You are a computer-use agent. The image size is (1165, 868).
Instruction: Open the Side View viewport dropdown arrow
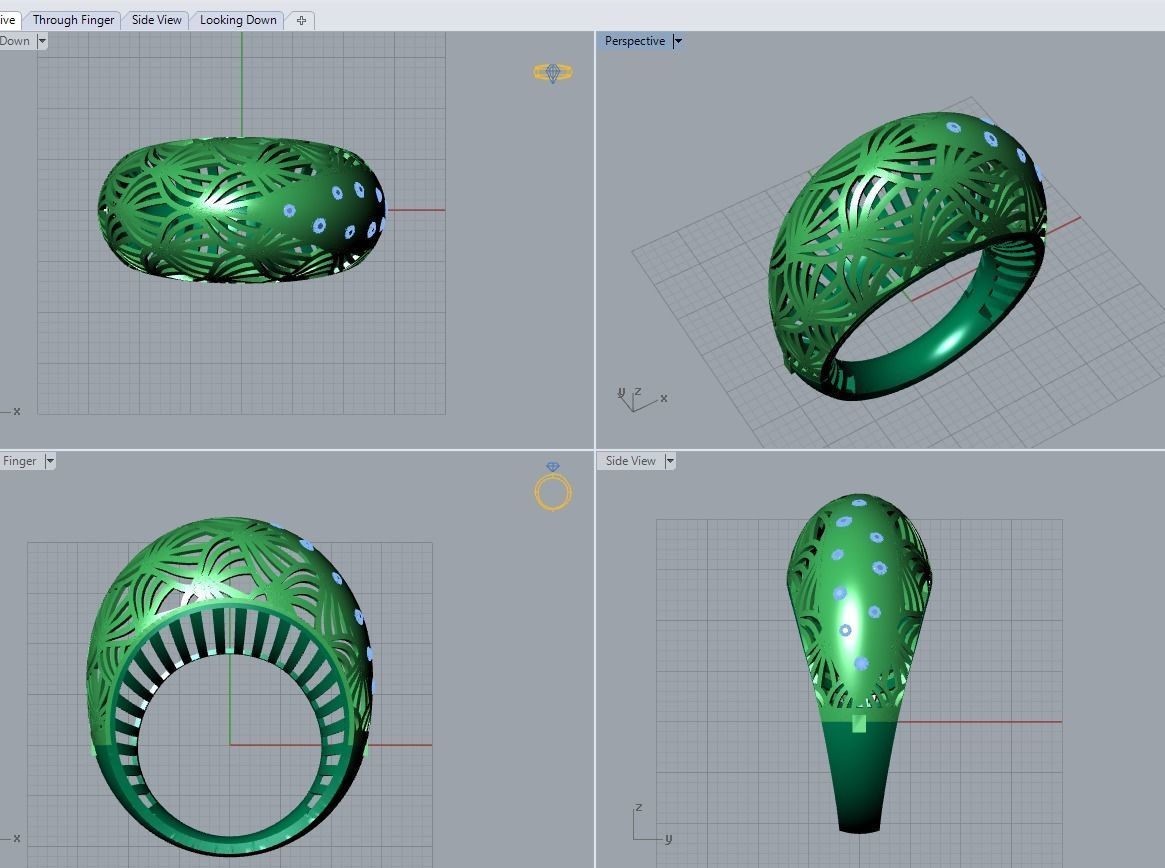pyautogui.click(x=669, y=461)
